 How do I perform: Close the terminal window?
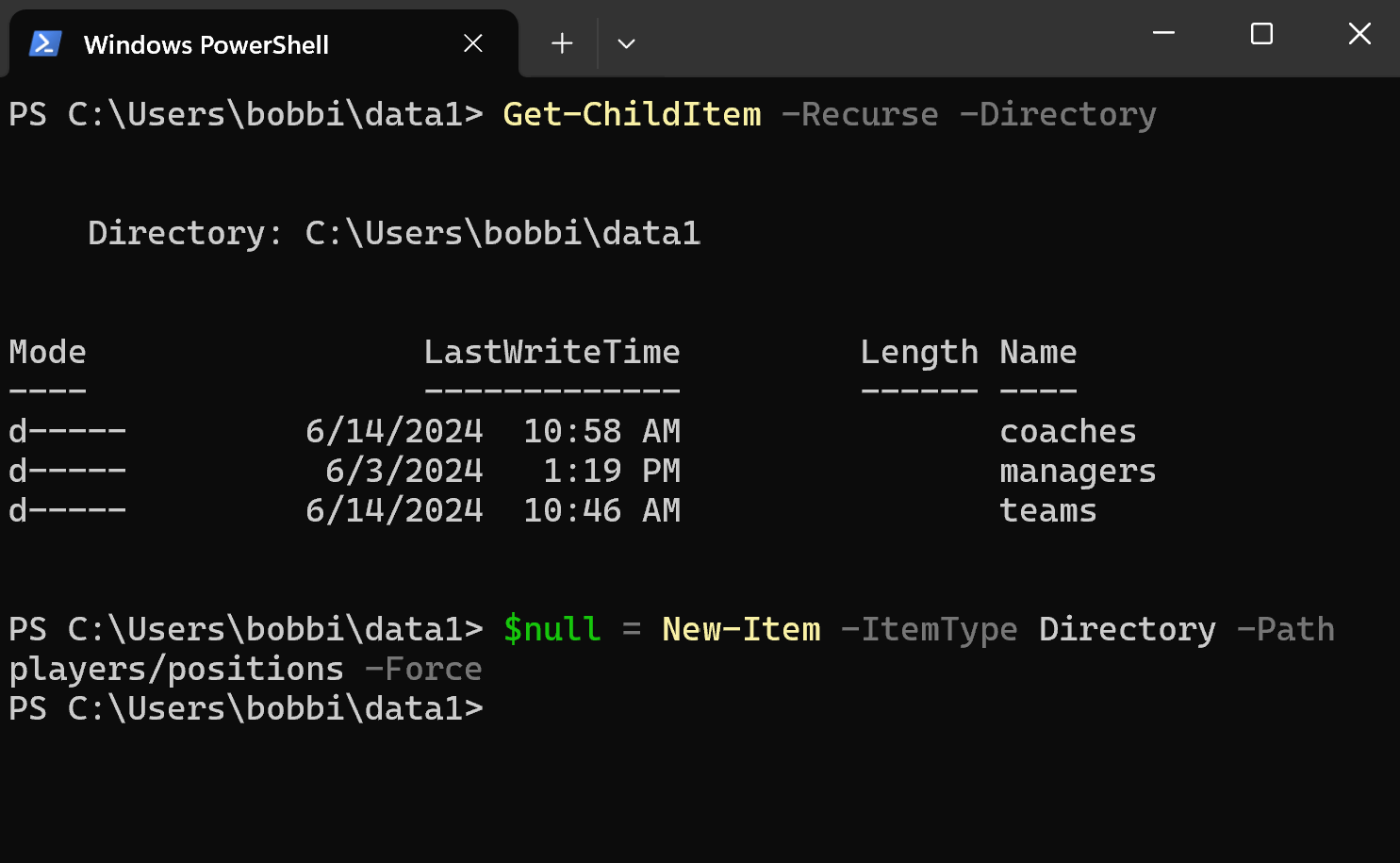point(1359,34)
